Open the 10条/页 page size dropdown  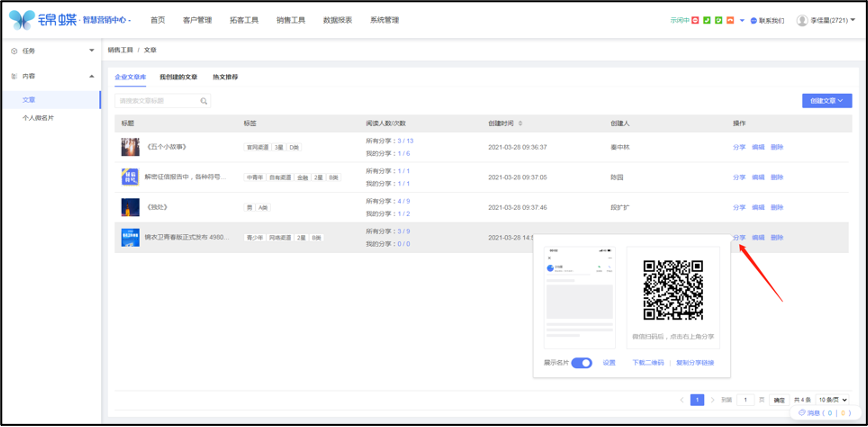coord(832,400)
